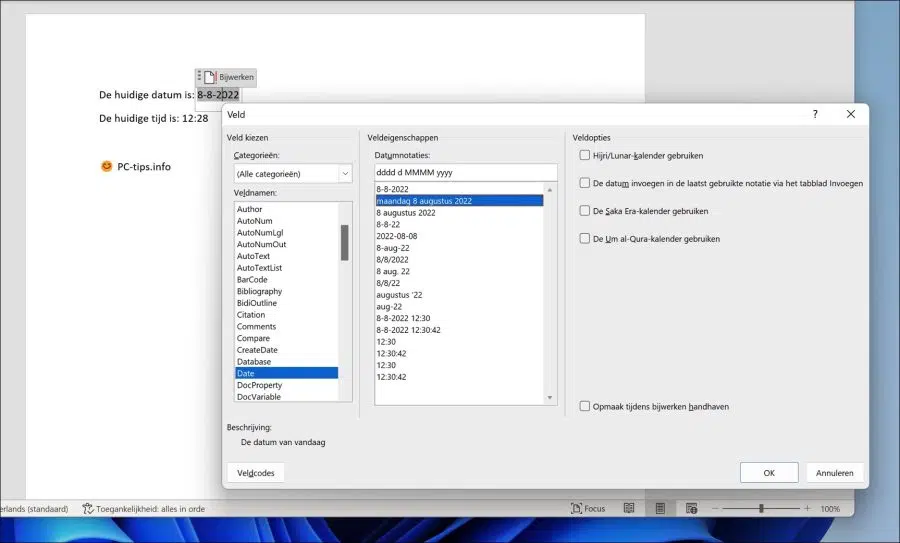Open the help question mark in Veld dialog
This screenshot has height=543, width=900.
point(815,114)
